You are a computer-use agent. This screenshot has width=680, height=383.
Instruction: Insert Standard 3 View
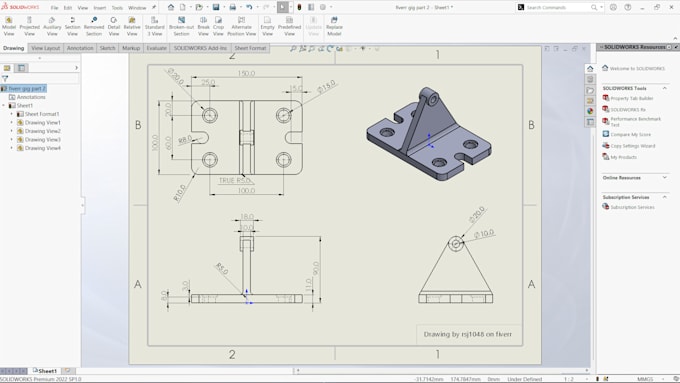point(154,26)
